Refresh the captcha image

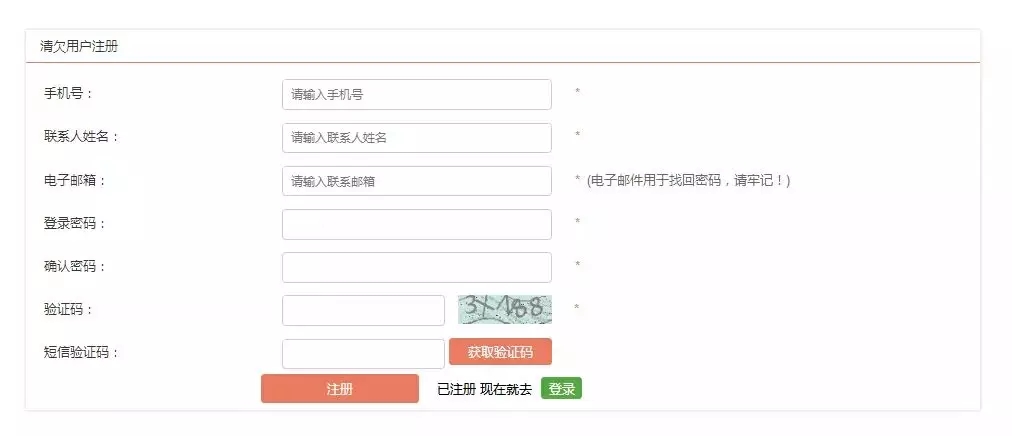click(x=505, y=309)
